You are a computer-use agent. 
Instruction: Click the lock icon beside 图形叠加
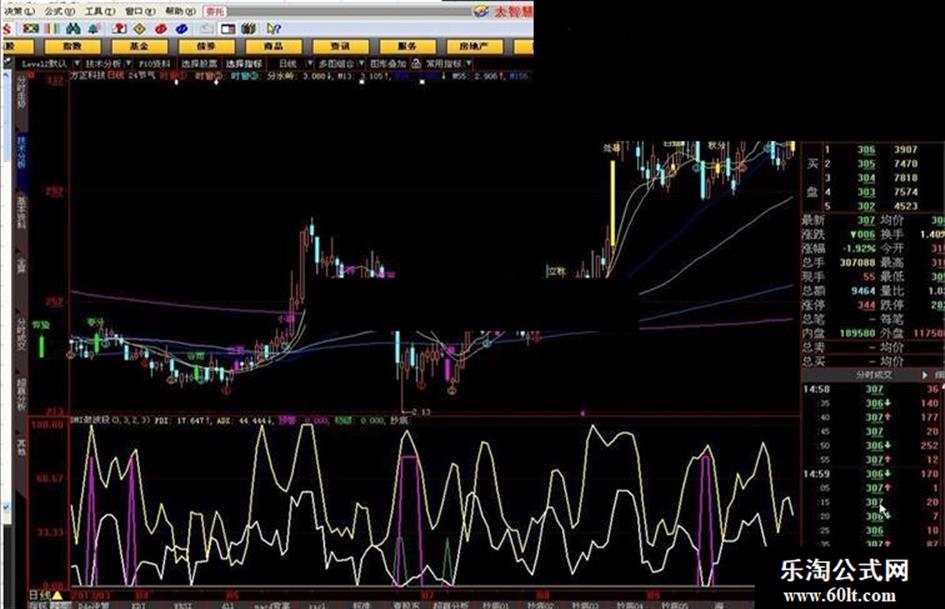tap(416, 63)
